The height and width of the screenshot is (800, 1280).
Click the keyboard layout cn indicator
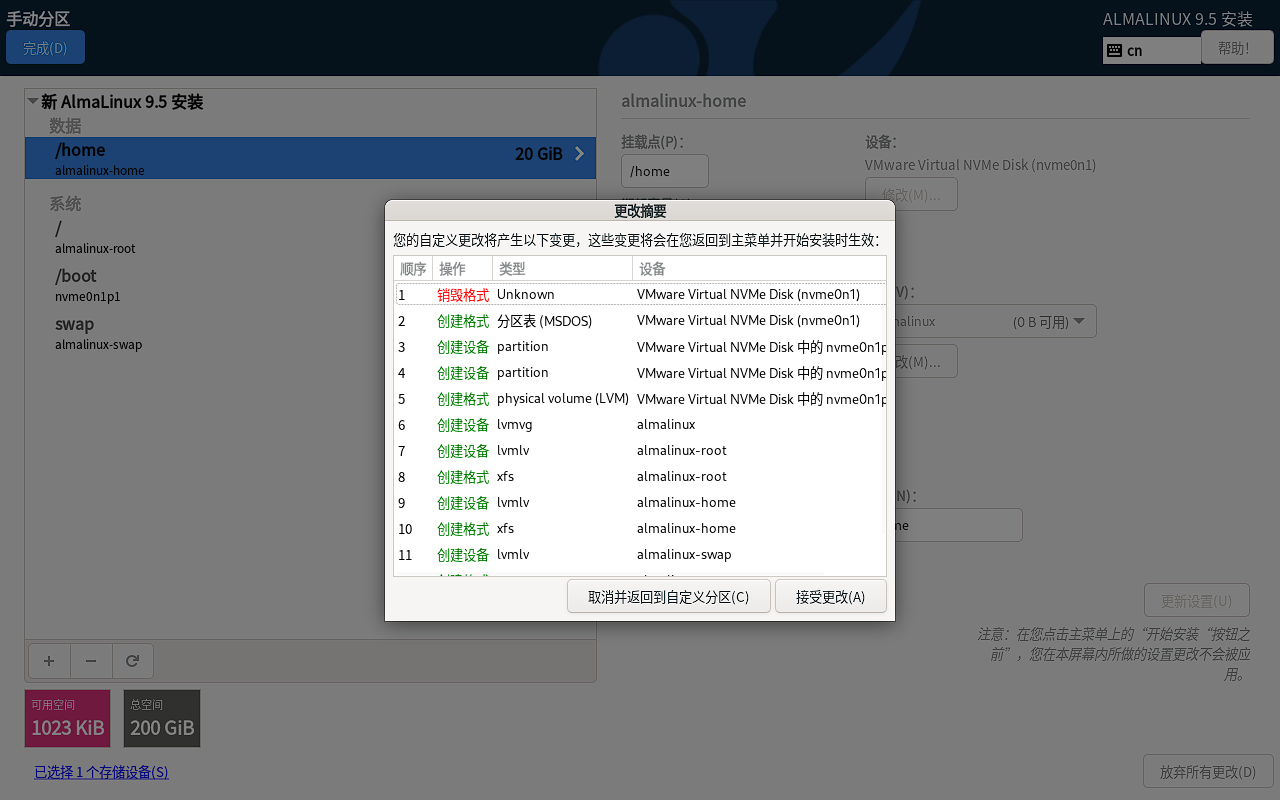1151,50
